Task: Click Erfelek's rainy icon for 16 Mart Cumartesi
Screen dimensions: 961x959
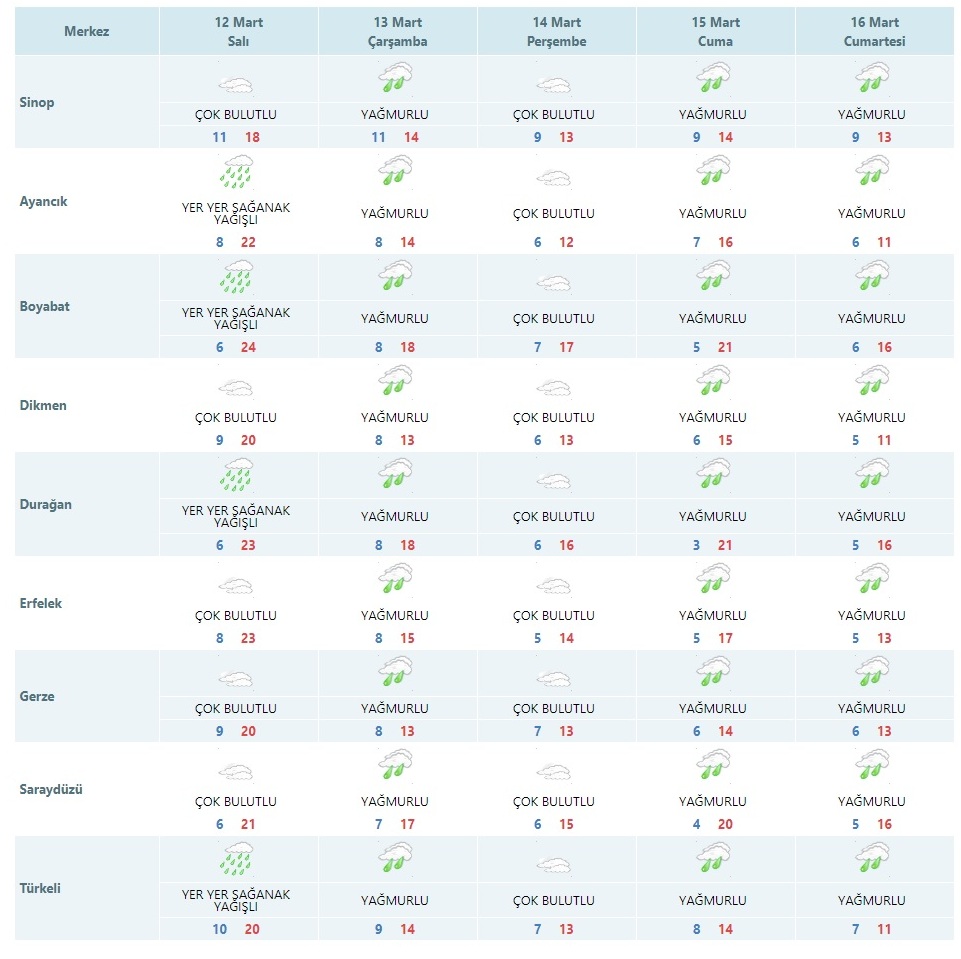Action: coord(872,579)
